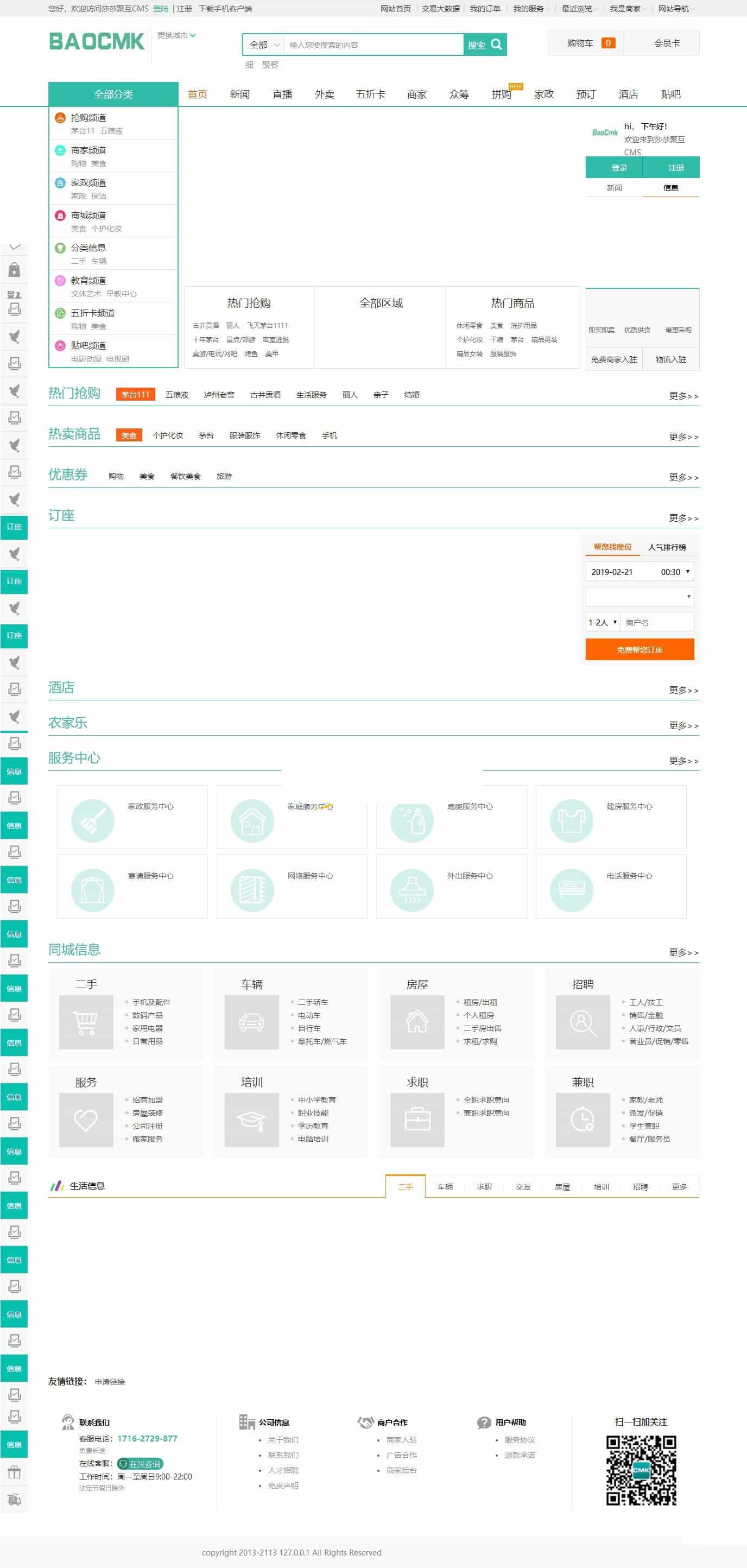Click the teal 登录 button in welcome panel
Viewport: 747px width, 1568px height.
point(613,167)
